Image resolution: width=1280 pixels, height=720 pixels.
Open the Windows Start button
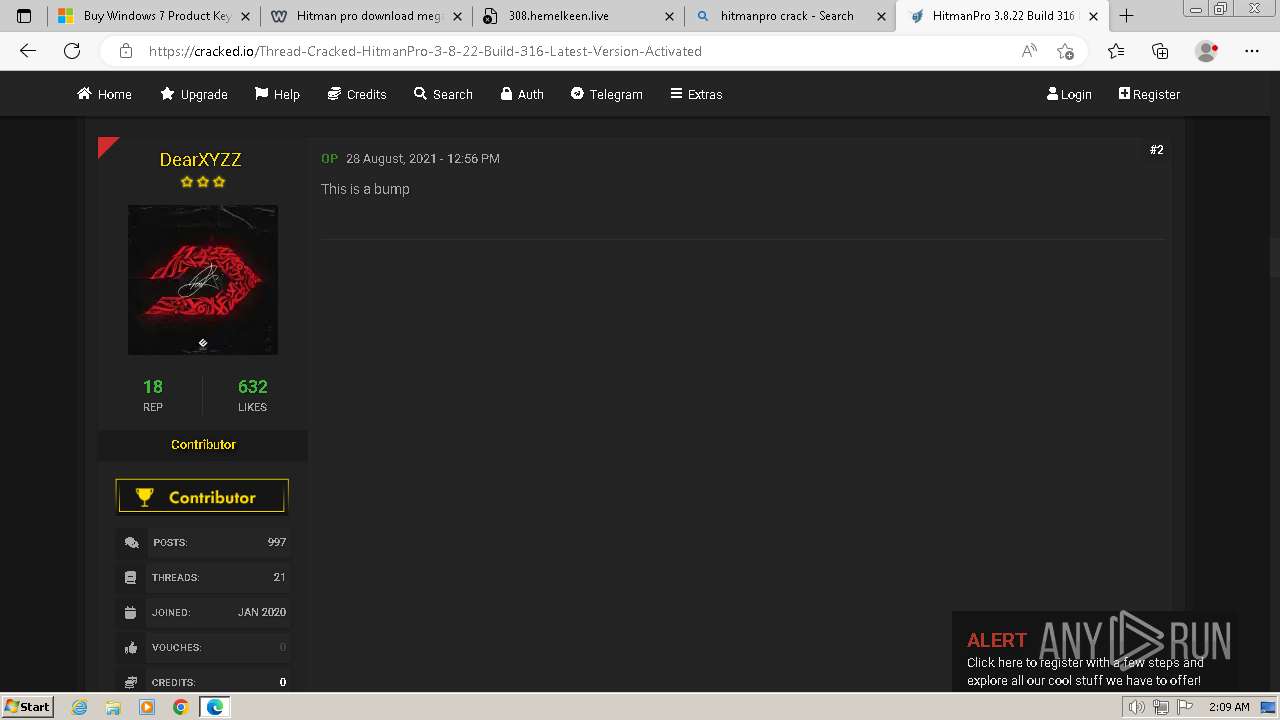pos(28,706)
